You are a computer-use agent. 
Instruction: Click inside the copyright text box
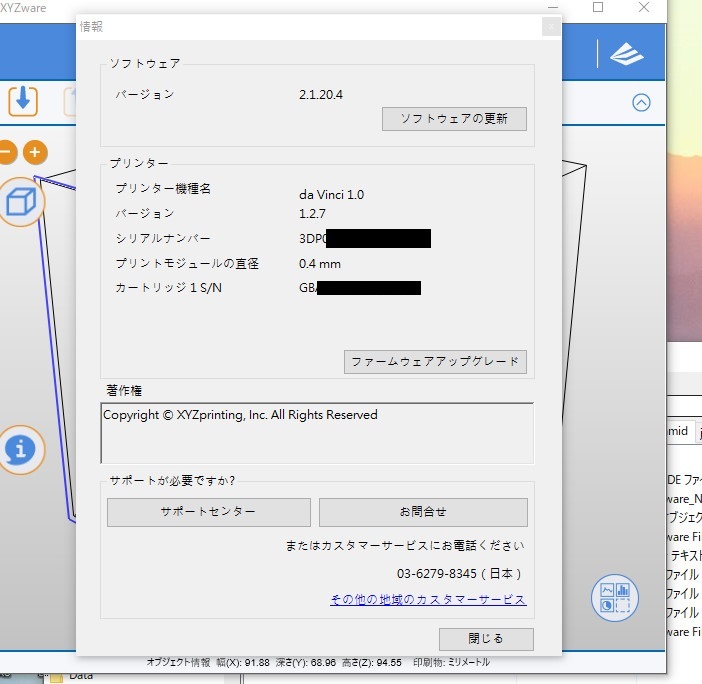point(317,432)
